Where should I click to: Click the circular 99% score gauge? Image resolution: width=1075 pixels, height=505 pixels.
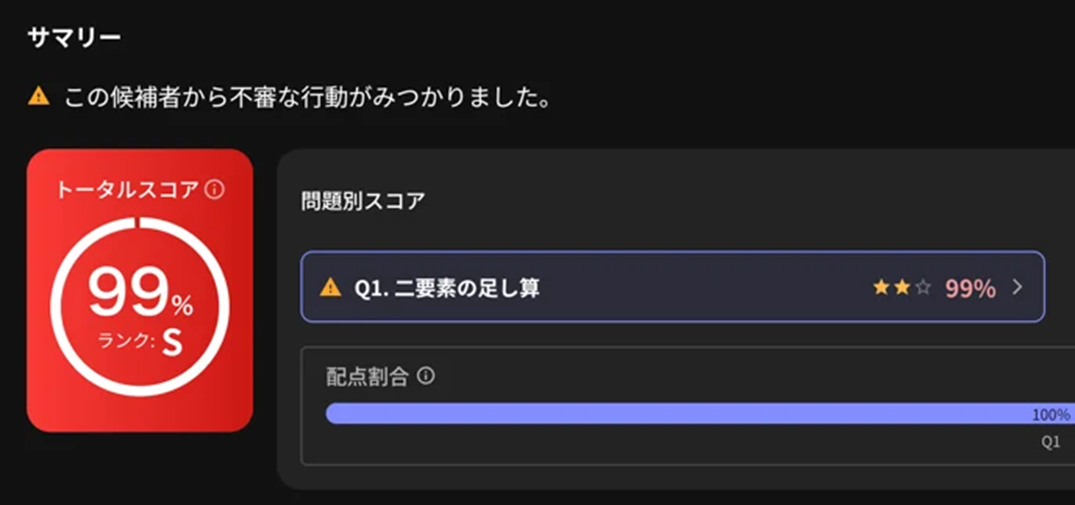pos(140,307)
